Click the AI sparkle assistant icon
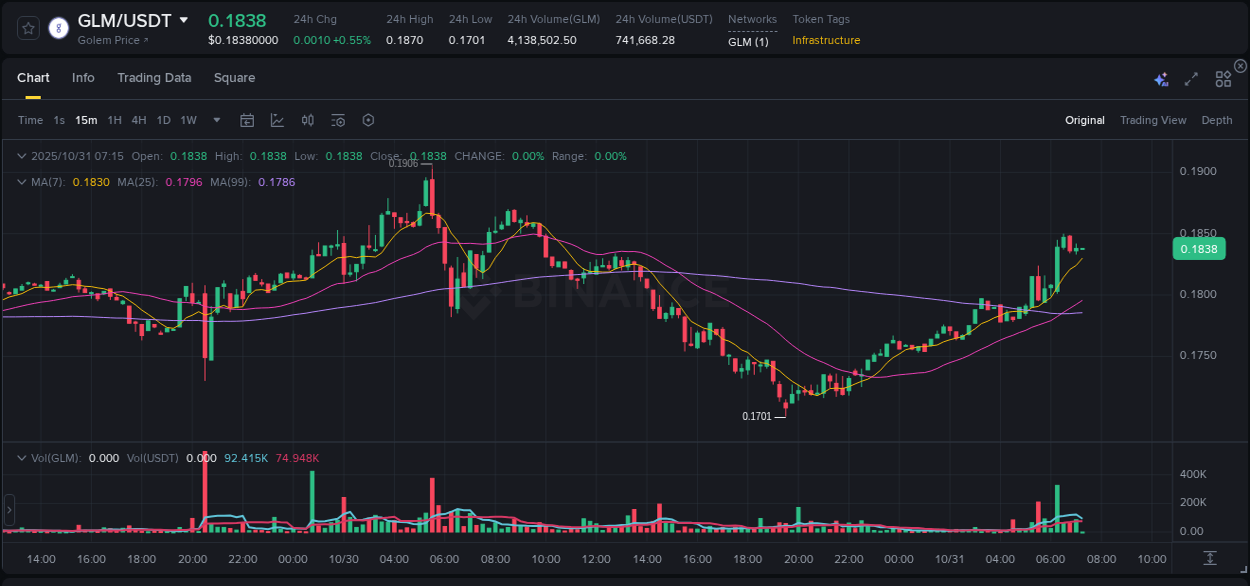 click(x=1160, y=78)
